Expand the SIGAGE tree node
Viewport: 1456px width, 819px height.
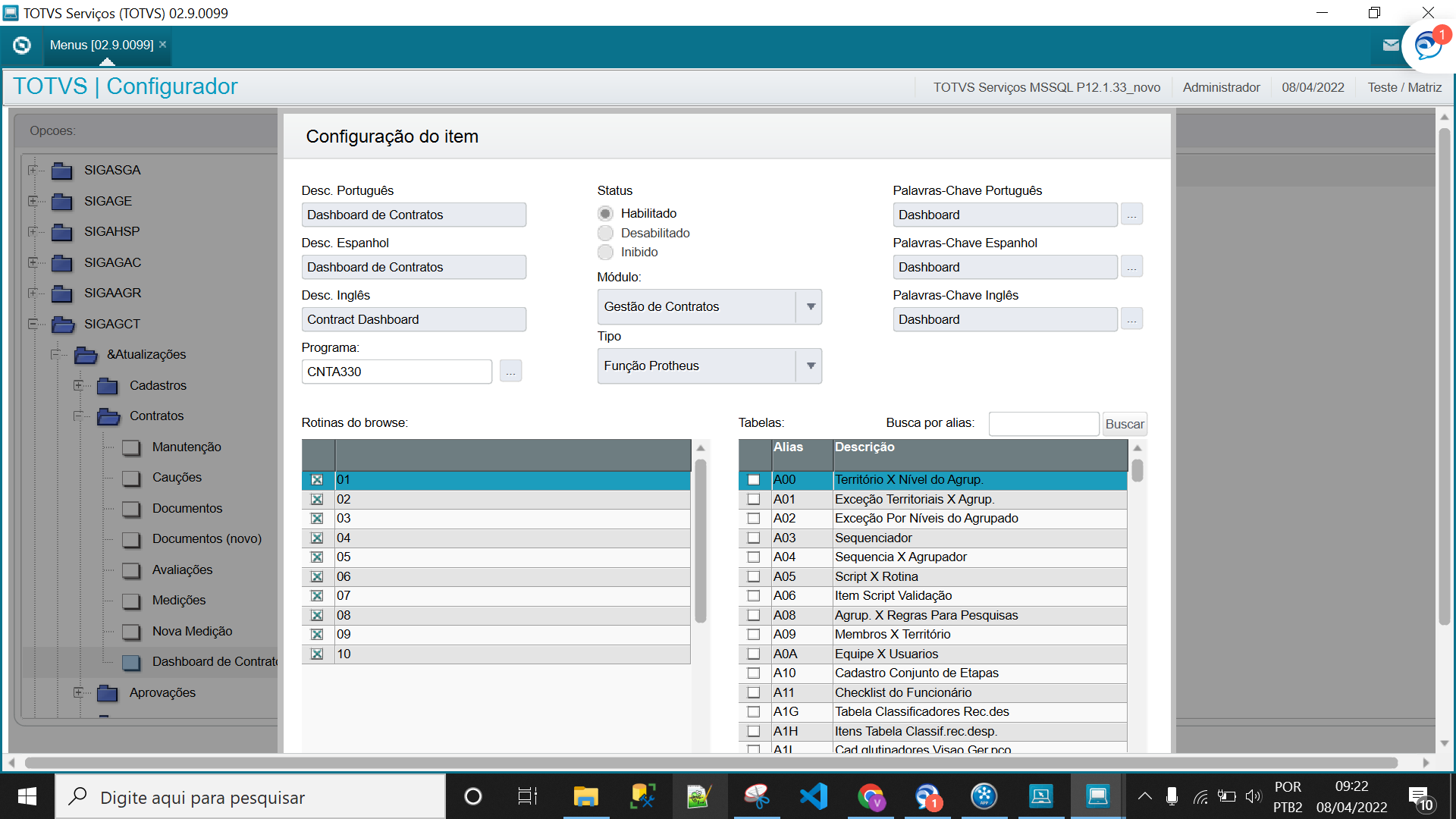click(32, 201)
